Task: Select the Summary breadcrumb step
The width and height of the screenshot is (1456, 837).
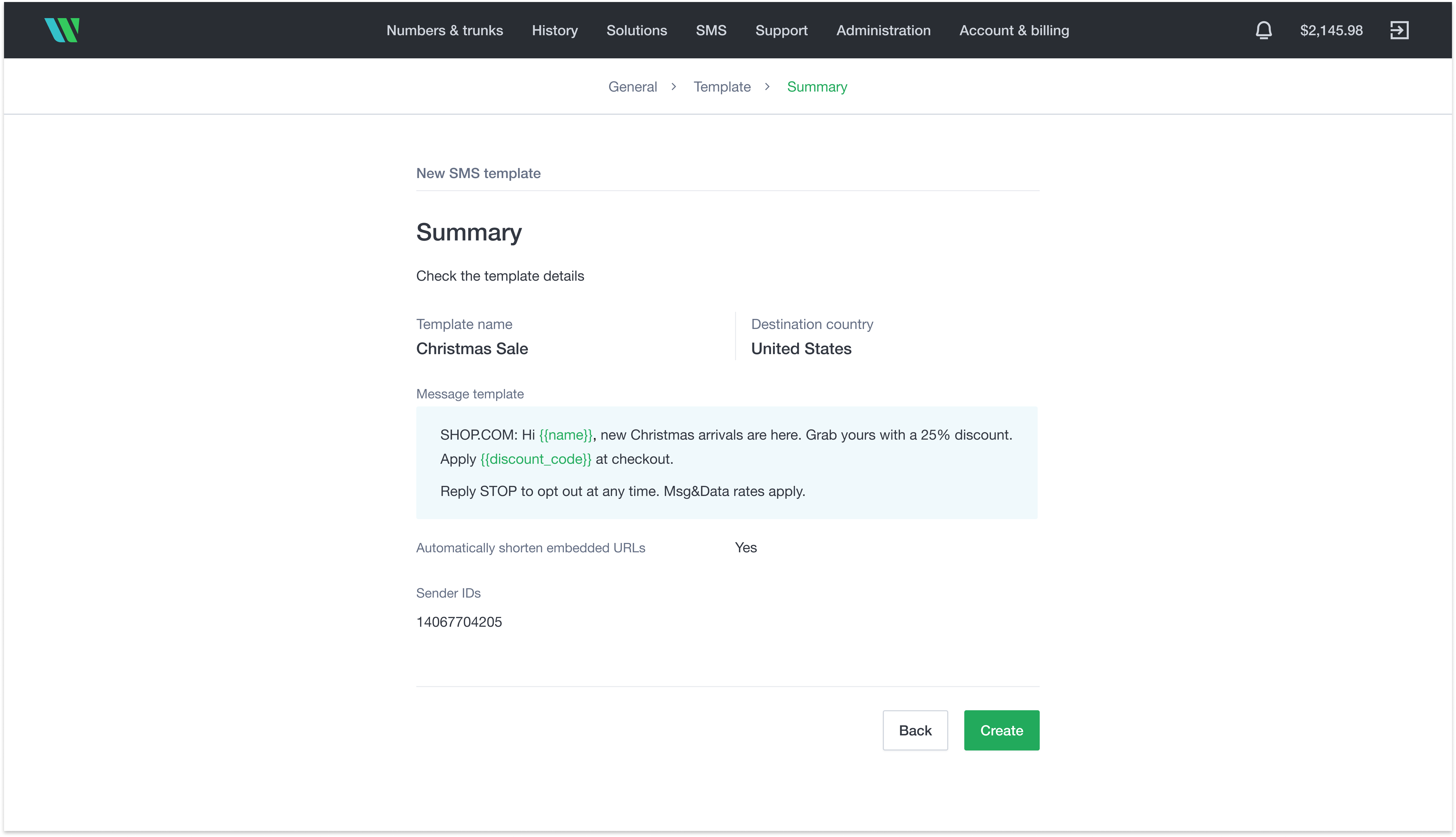Action: 816,87
